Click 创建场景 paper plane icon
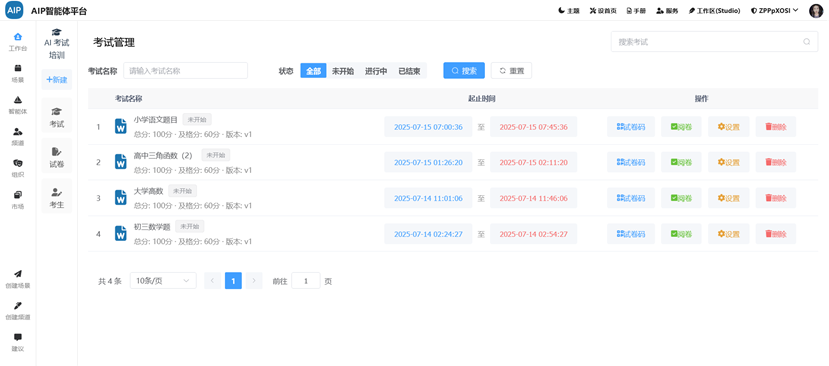The height and width of the screenshot is (366, 829). coord(17,274)
